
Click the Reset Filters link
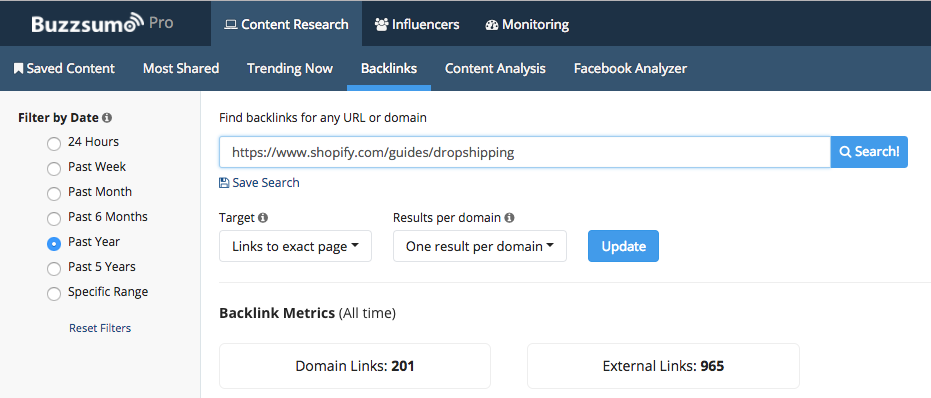(x=100, y=328)
